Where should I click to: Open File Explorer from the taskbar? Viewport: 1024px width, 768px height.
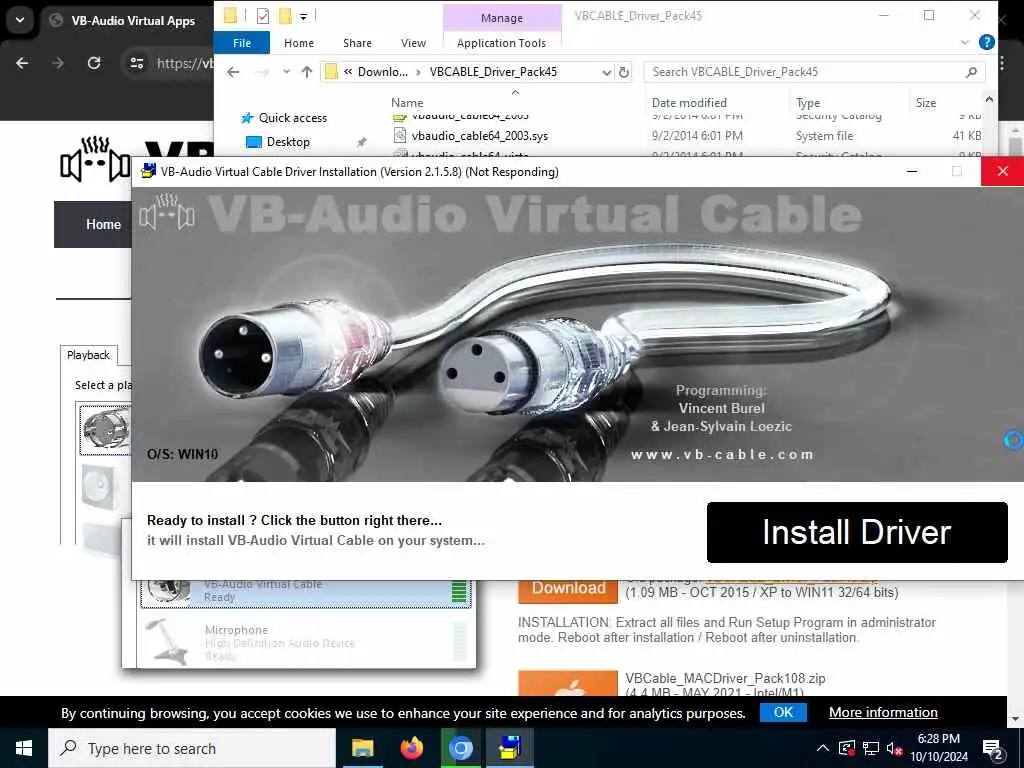click(362, 748)
